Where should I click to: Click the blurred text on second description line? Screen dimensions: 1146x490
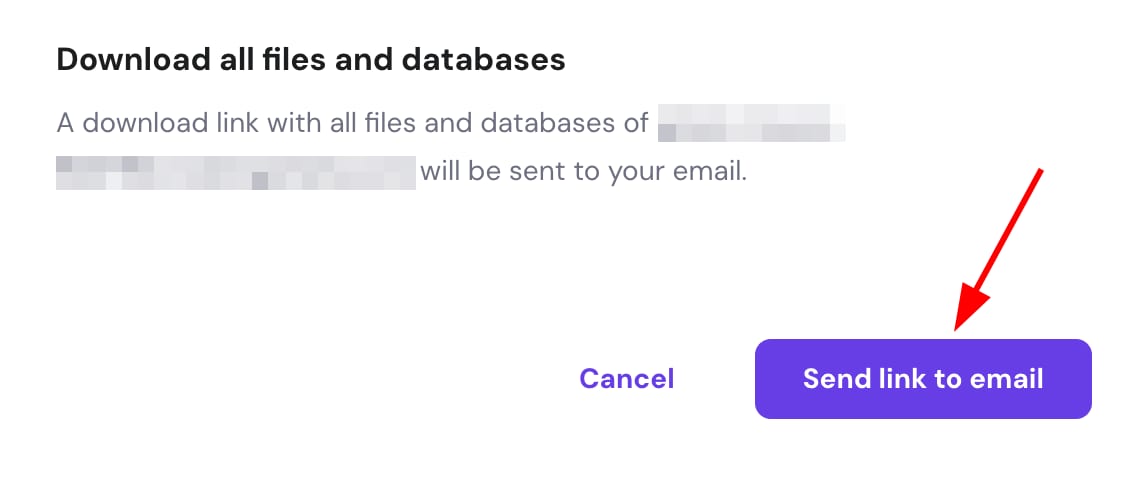tap(236, 172)
